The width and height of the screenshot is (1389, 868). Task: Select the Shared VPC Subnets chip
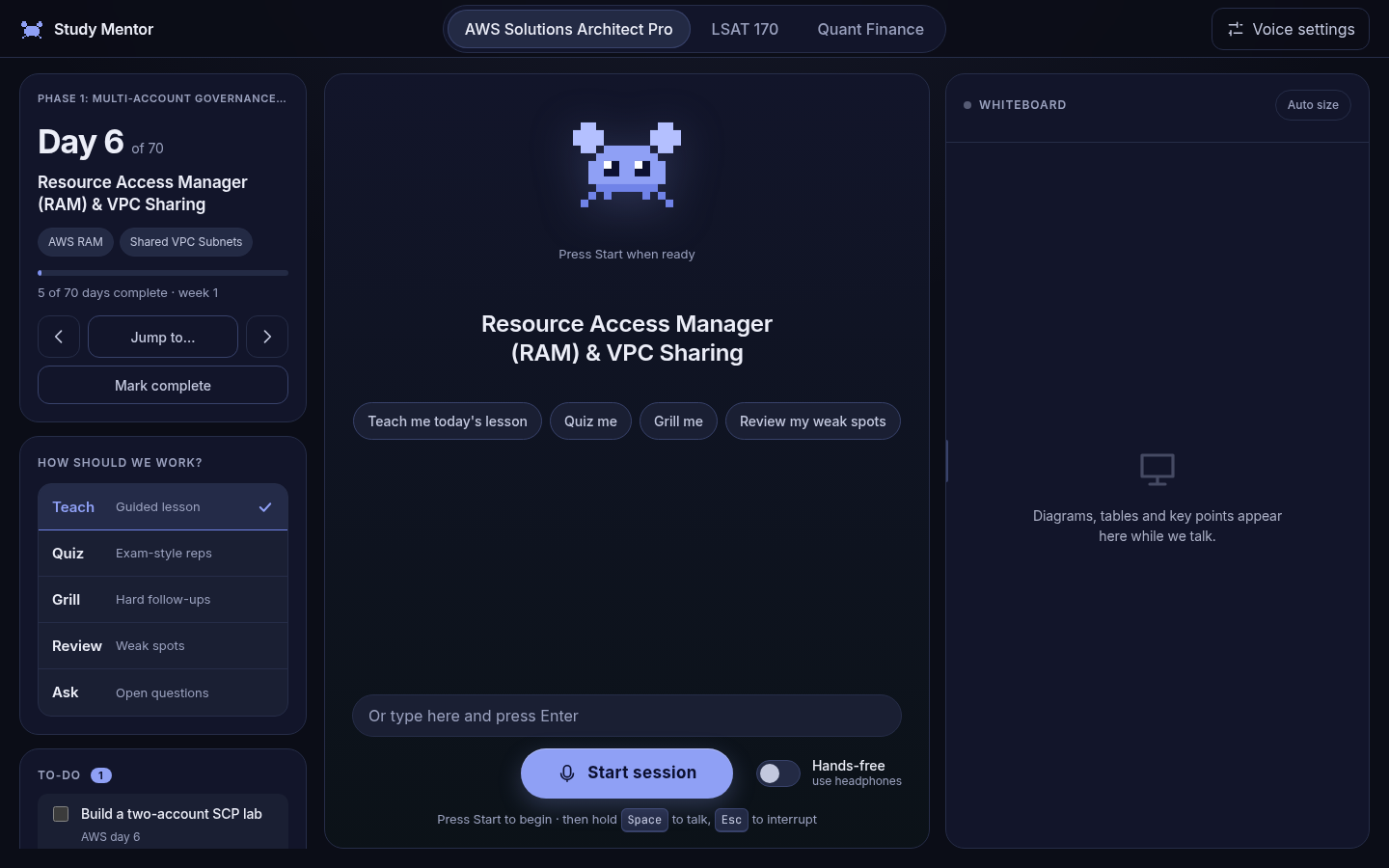point(186,242)
